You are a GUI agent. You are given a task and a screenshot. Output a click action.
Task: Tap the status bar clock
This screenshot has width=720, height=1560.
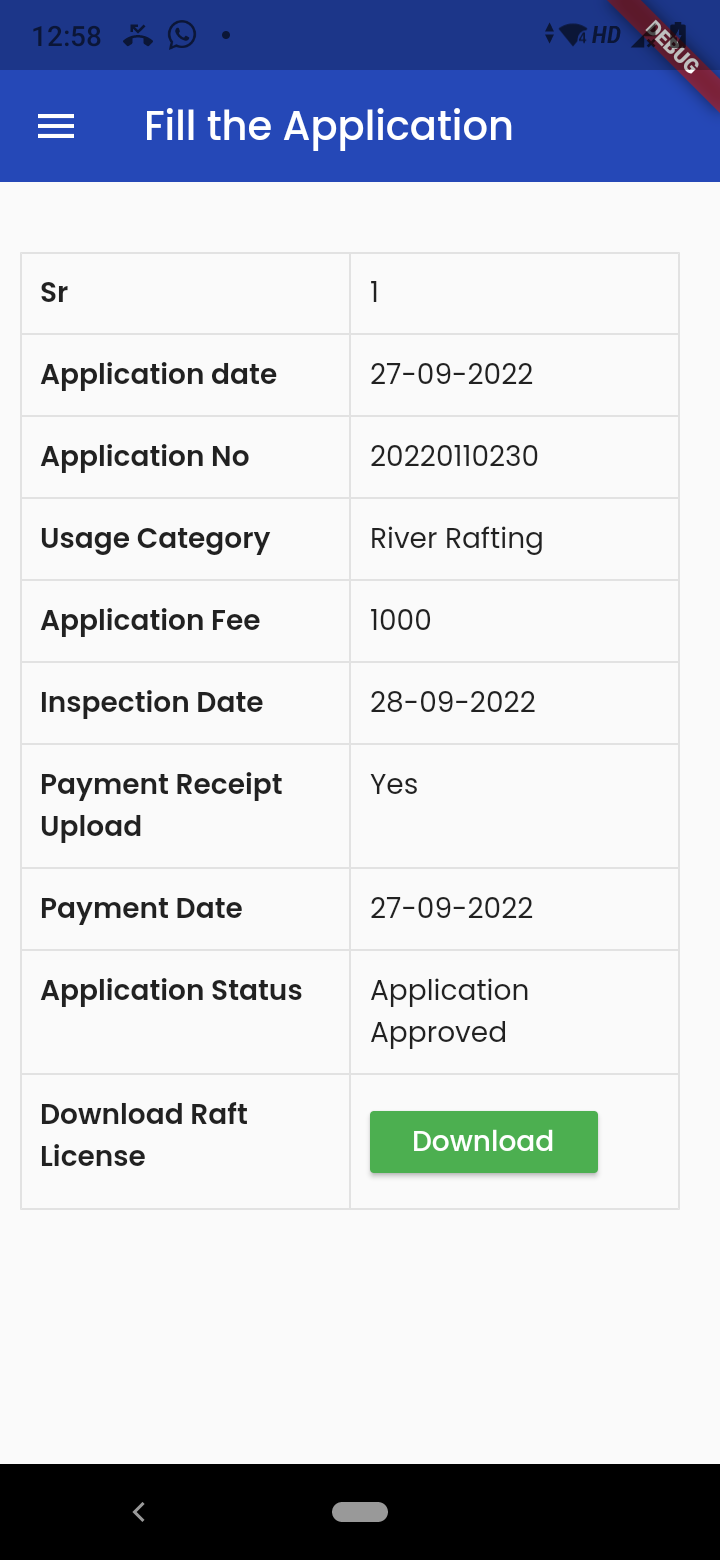pyautogui.click(x=66, y=37)
